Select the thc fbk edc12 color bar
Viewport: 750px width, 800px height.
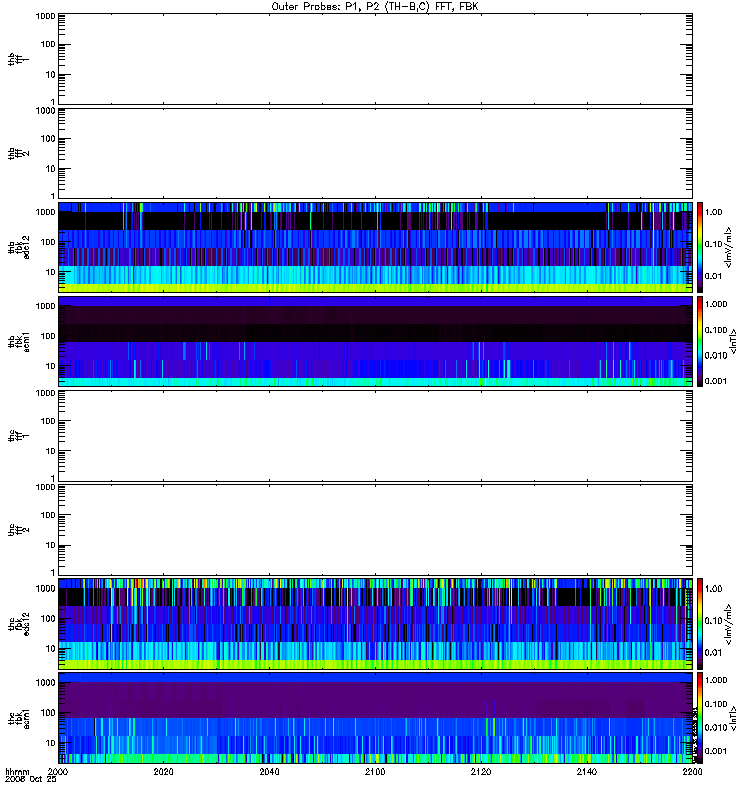(x=700, y=623)
